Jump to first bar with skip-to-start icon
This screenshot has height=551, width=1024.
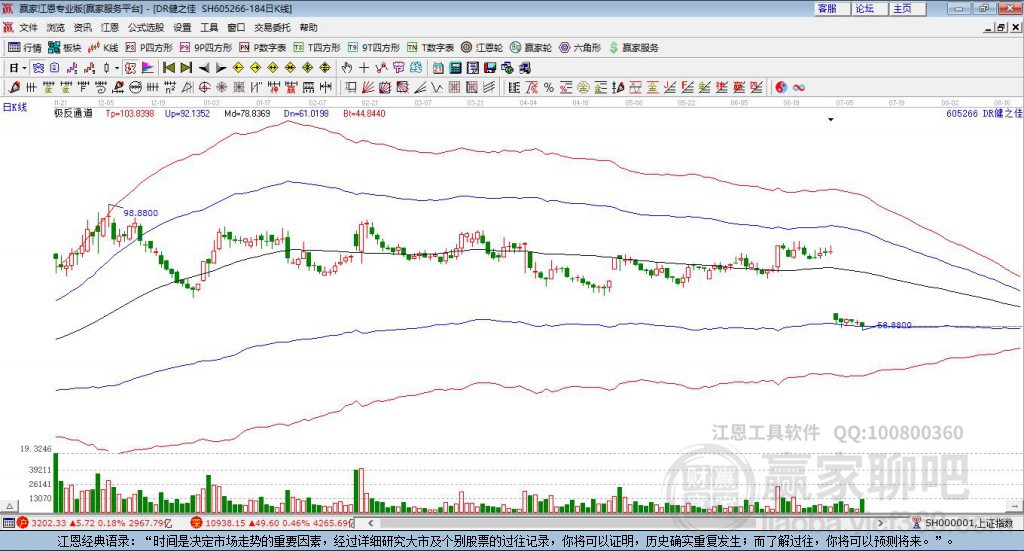(x=168, y=68)
